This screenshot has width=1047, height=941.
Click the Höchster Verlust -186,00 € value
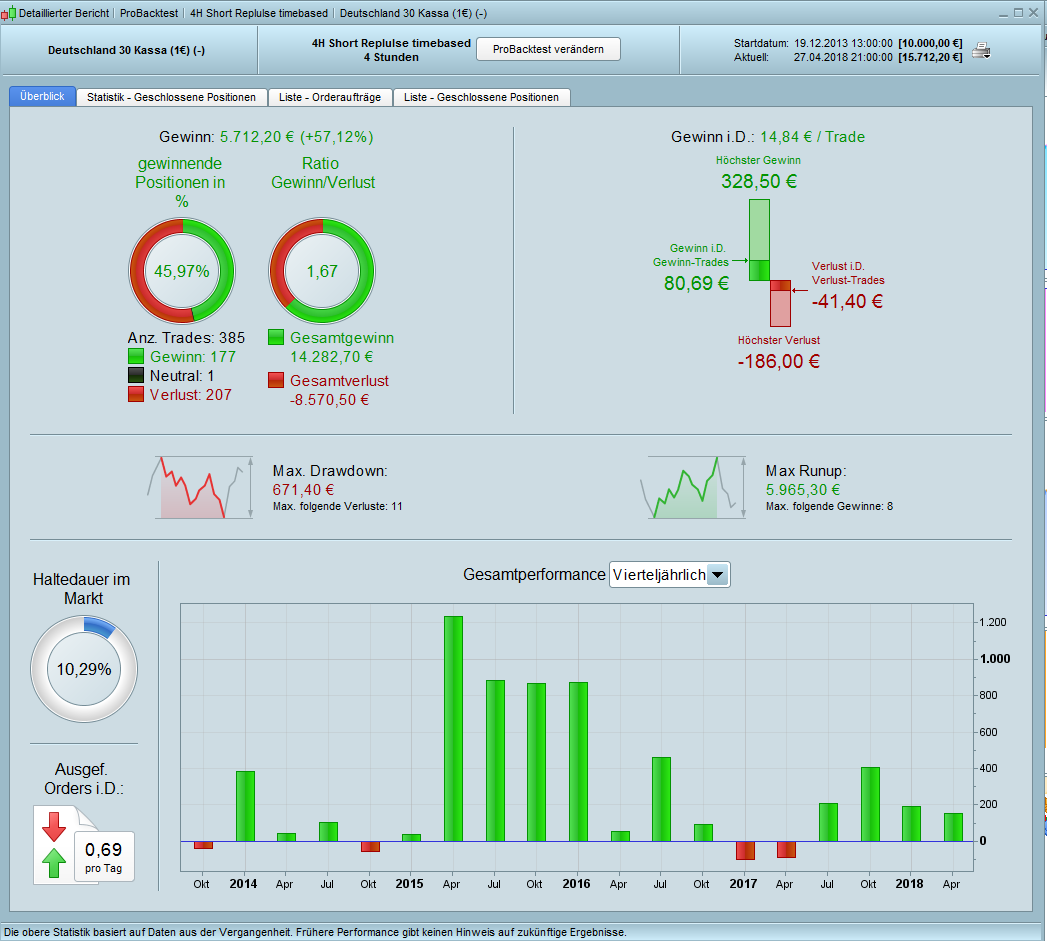(779, 362)
